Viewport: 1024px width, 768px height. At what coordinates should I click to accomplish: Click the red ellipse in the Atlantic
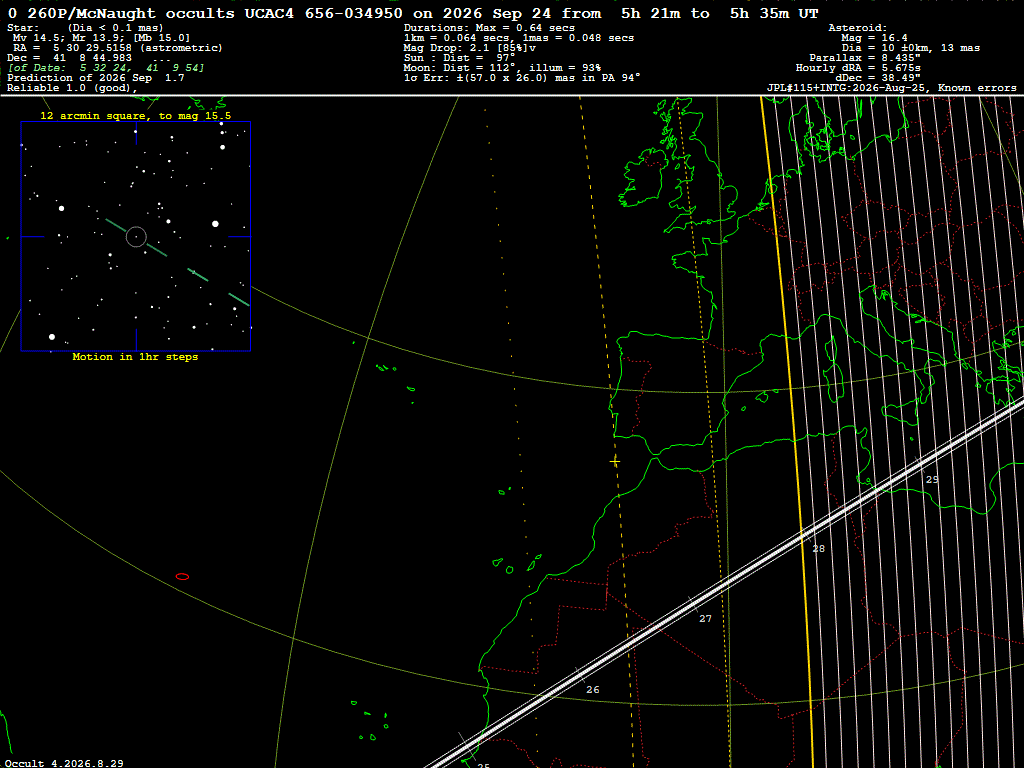point(183,577)
